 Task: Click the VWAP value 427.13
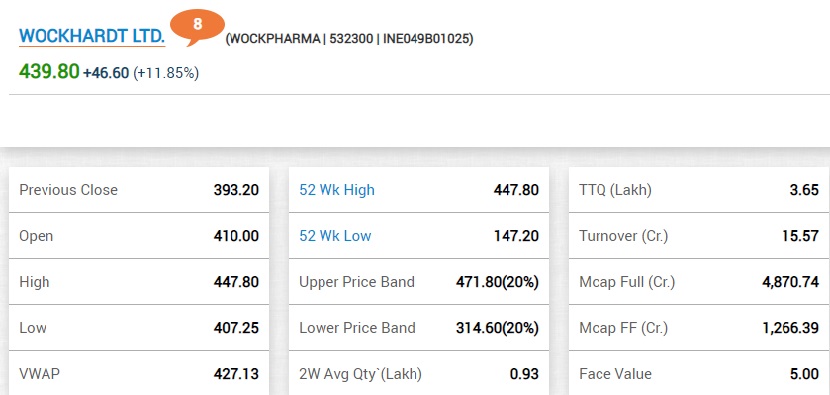pos(236,374)
